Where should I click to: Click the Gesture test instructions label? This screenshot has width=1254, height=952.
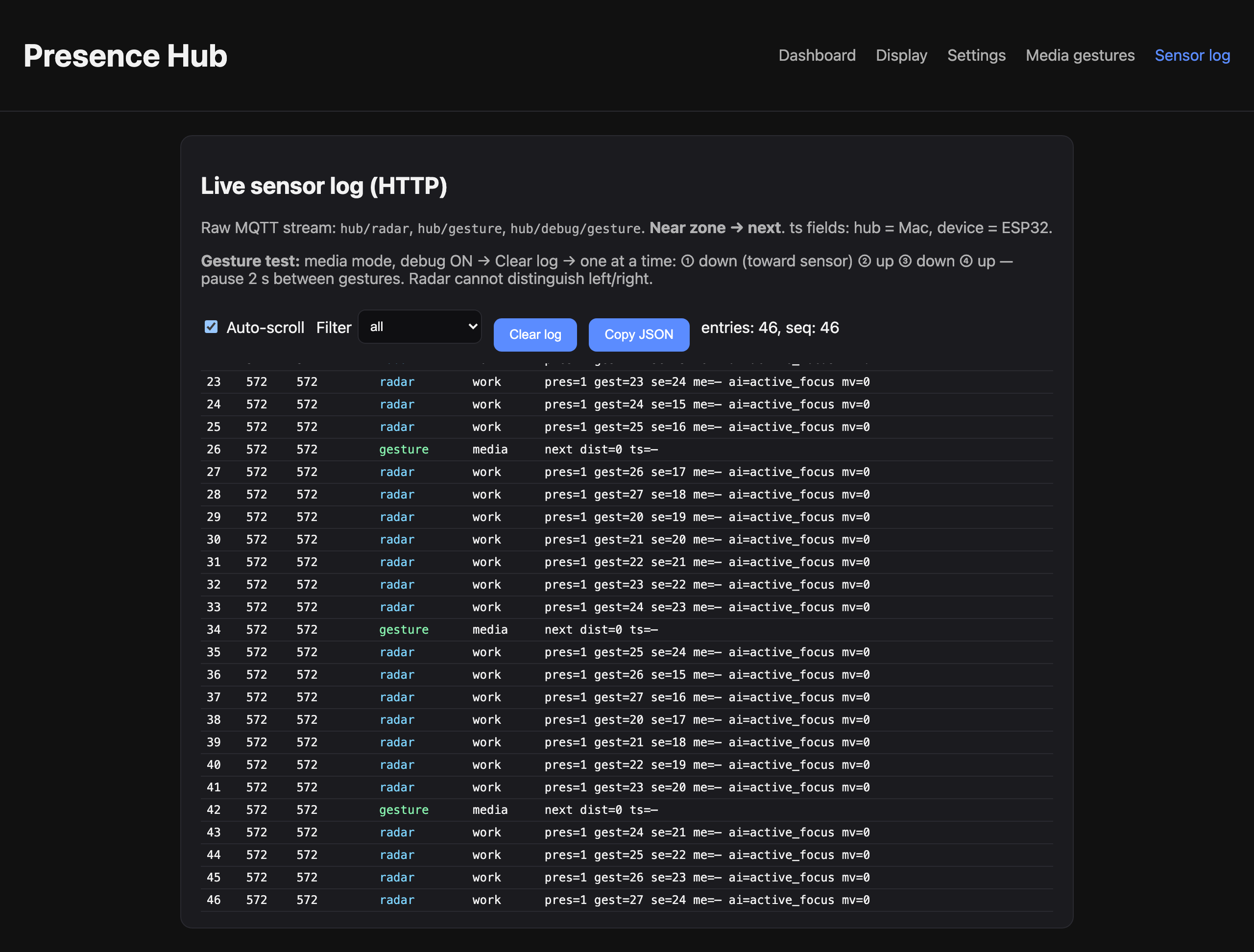pyautogui.click(x=250, y=261)
